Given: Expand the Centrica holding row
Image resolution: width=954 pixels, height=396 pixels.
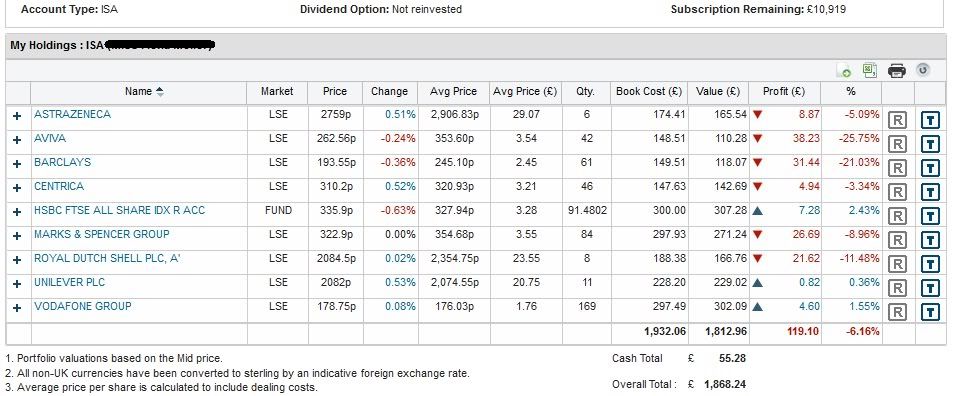Looking at the screenshot, I should tap(17, 188).
